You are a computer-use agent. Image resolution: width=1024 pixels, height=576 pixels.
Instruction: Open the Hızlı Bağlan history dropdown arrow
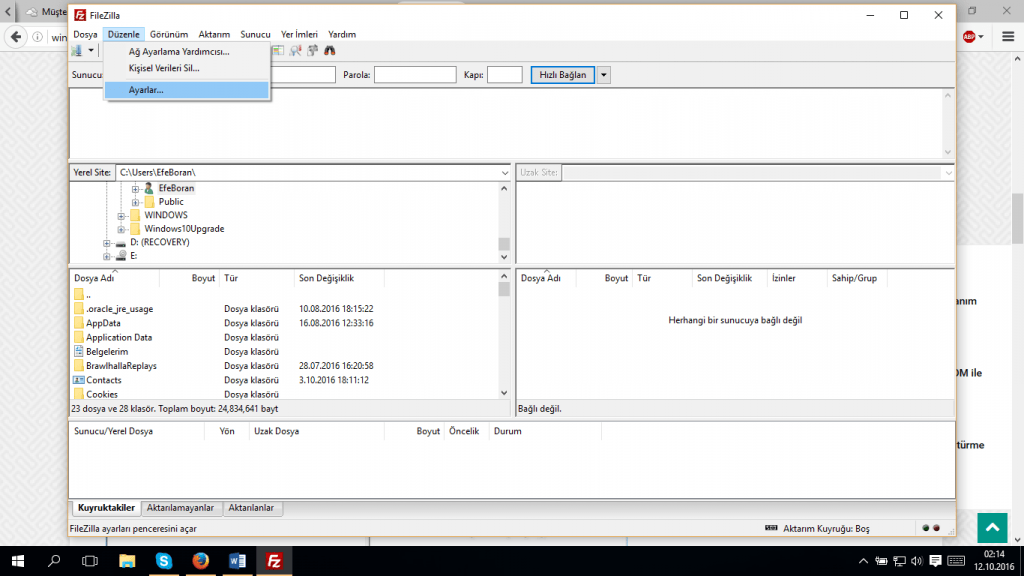coord(603,75)
